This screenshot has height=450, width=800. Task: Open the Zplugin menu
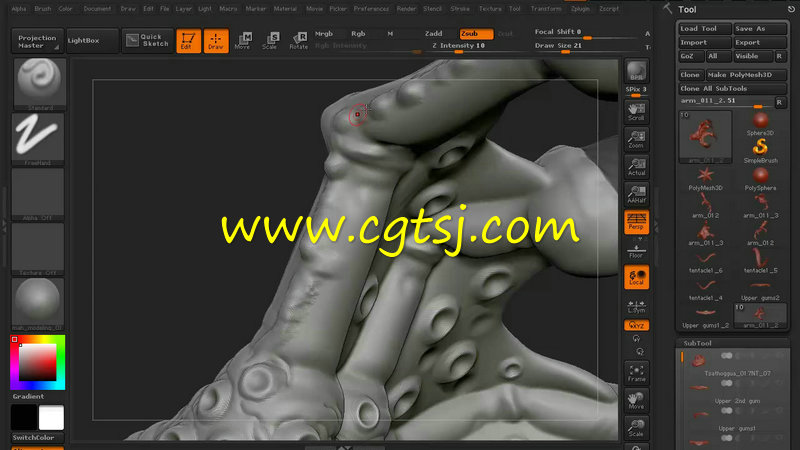[580, 9]
